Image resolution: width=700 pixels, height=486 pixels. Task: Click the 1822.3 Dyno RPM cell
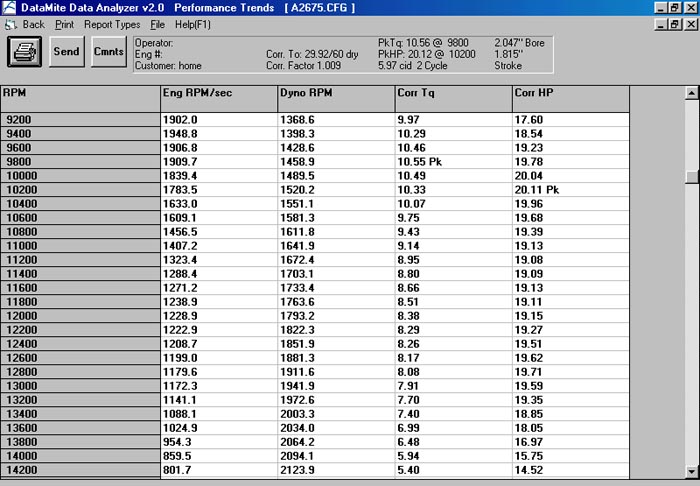click(337, 330)
